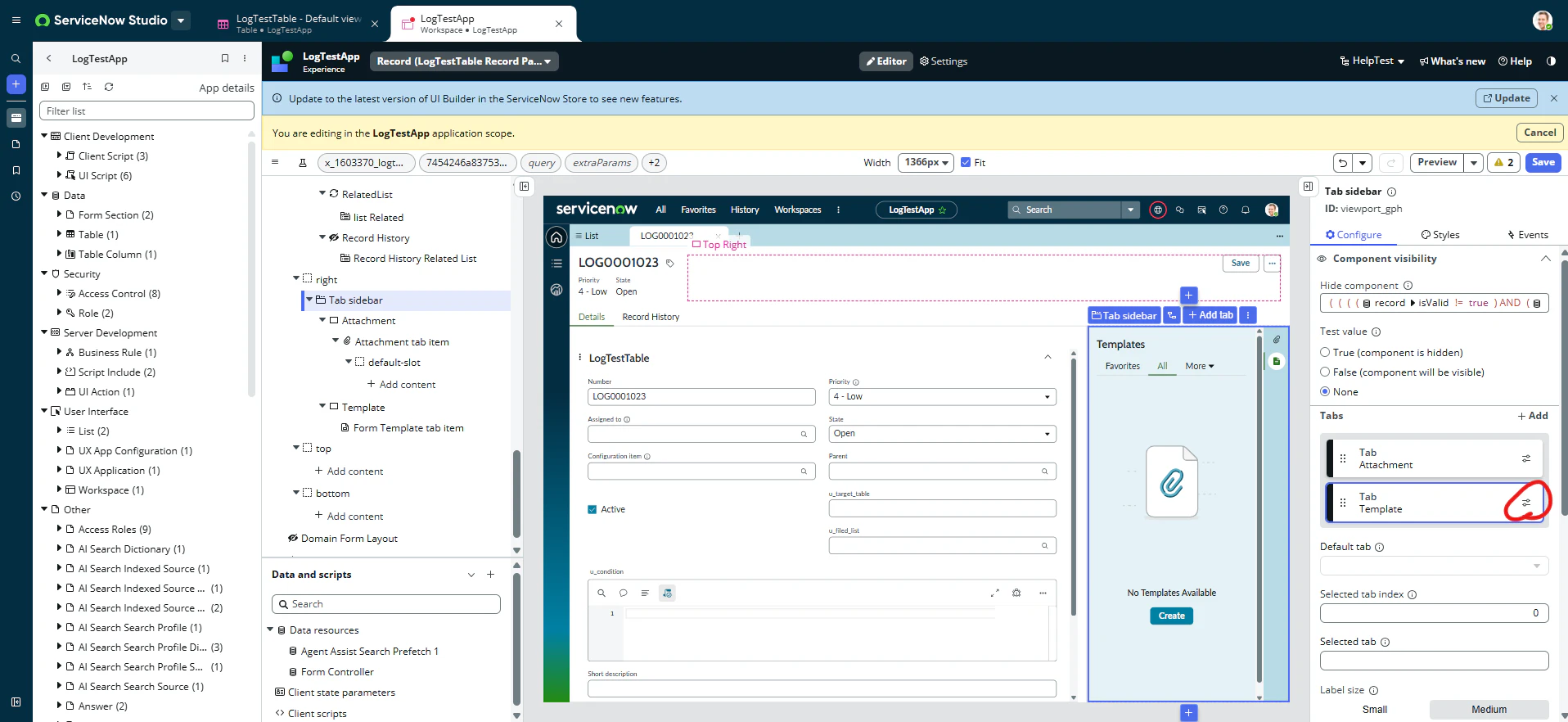Image resolution: width=1568 pixels, height=722 pixels.
Task: Collapse the Component visibility section
Action: tap(1545, 259)
